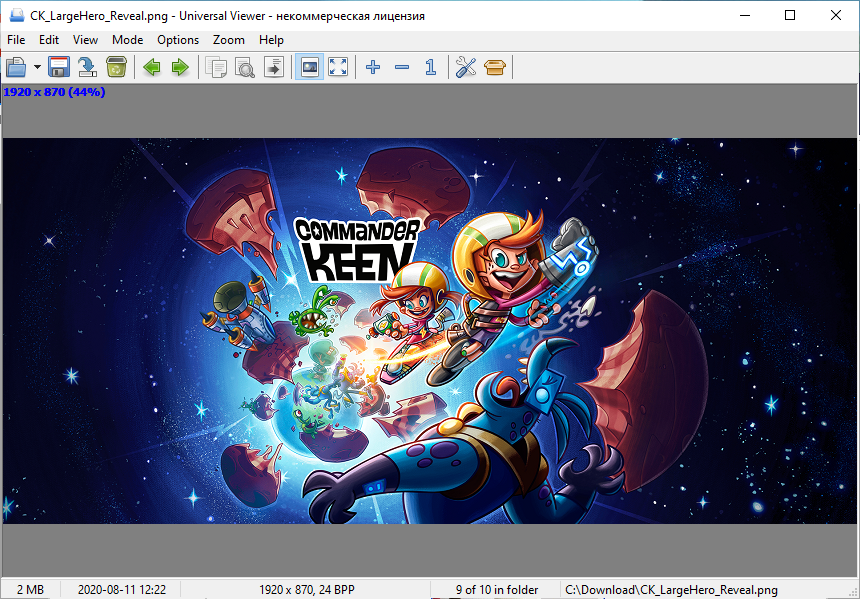Zoom in with the plus icon

point(373,67)
